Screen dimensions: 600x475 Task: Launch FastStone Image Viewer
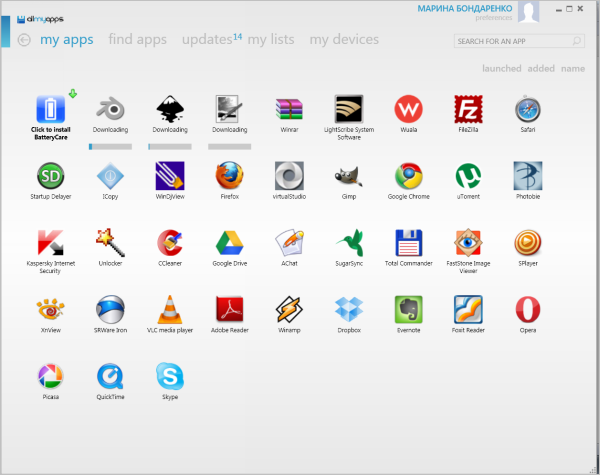[x=468, y=242]
